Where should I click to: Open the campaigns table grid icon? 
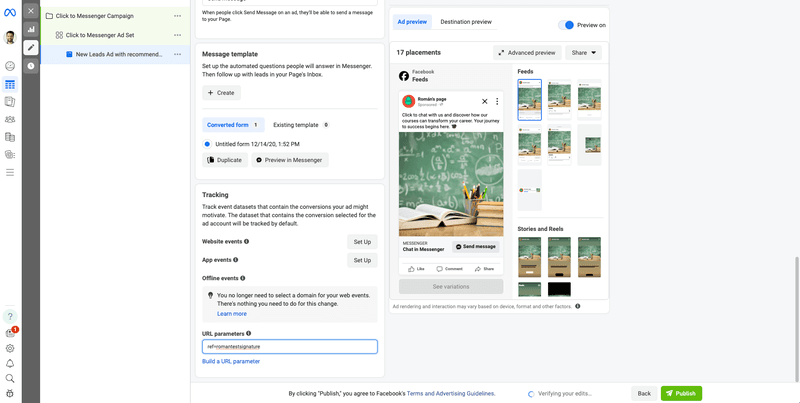(10, 85)
